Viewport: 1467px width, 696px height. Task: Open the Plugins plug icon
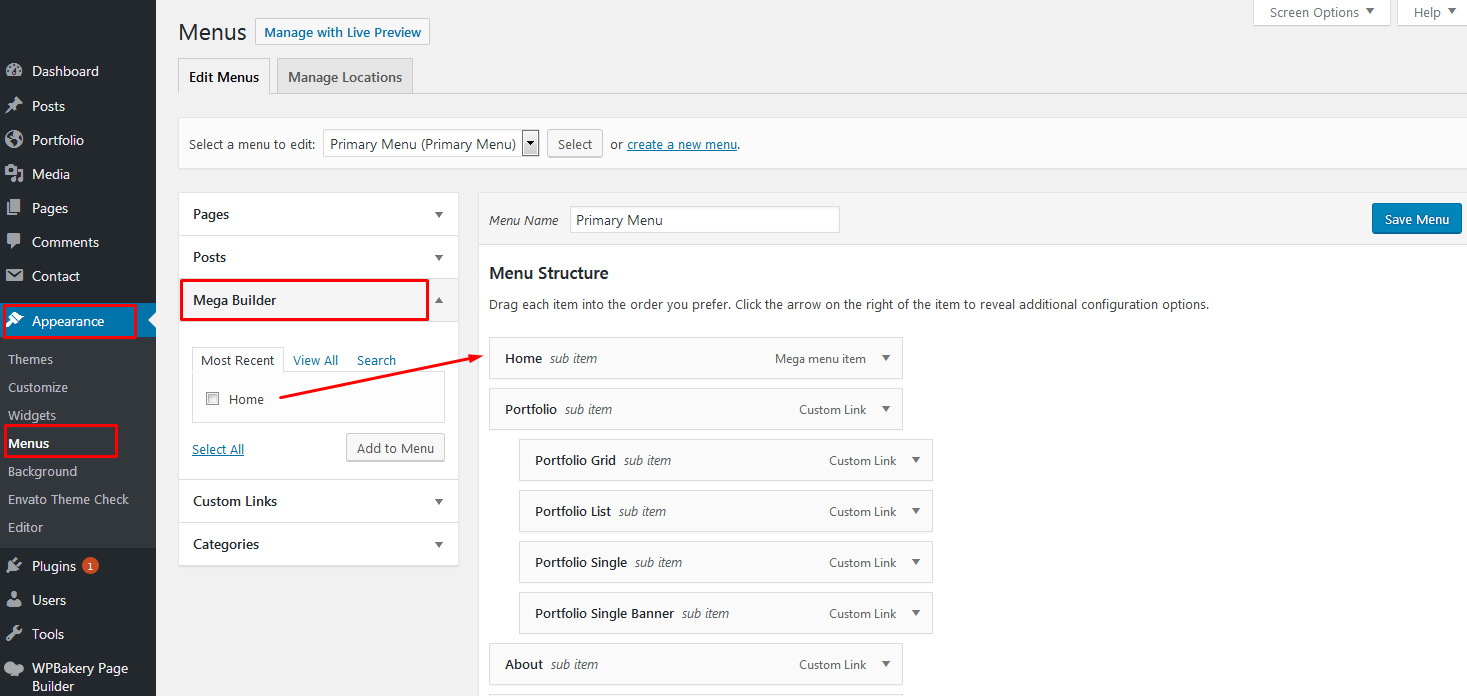(x=14, y=566)
